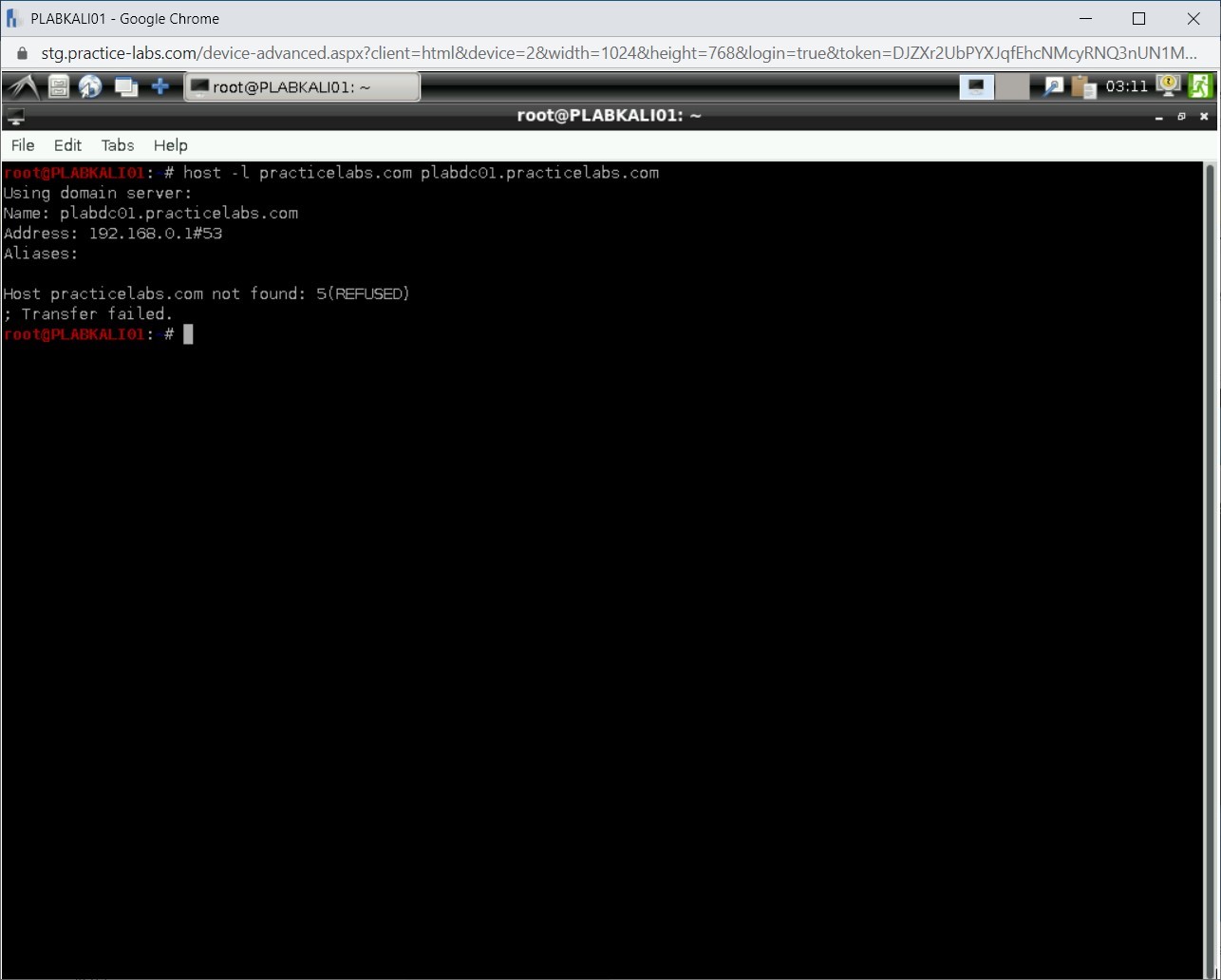
Task: Select root@PLABKALI01 taskbar window button
Action: pos(301,87)
